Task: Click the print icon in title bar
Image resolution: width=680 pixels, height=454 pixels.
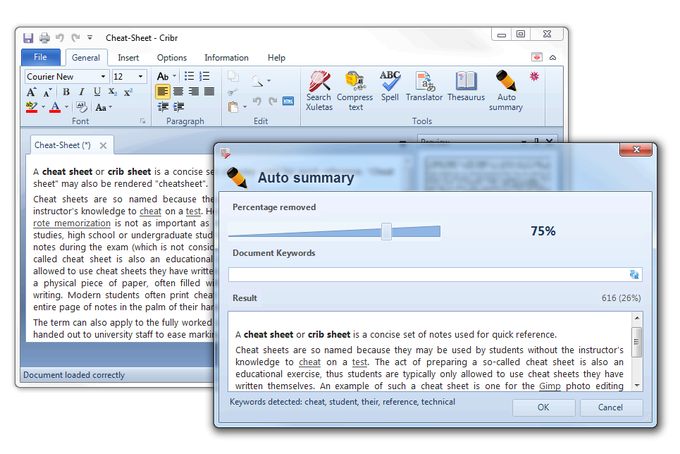Action: [x=44, y=38]
